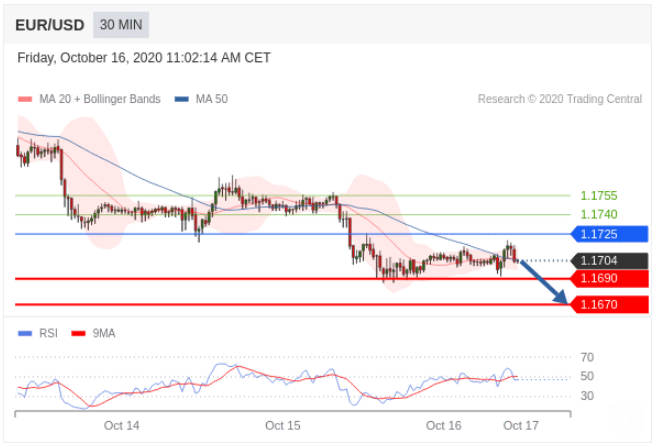Click the Oct 15 date axis label

click(x=283, y=426)
